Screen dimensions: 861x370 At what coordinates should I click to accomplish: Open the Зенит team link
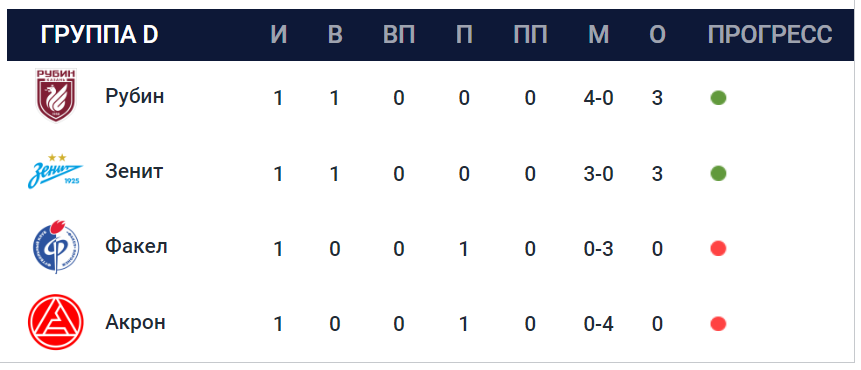tap(134, 171)
